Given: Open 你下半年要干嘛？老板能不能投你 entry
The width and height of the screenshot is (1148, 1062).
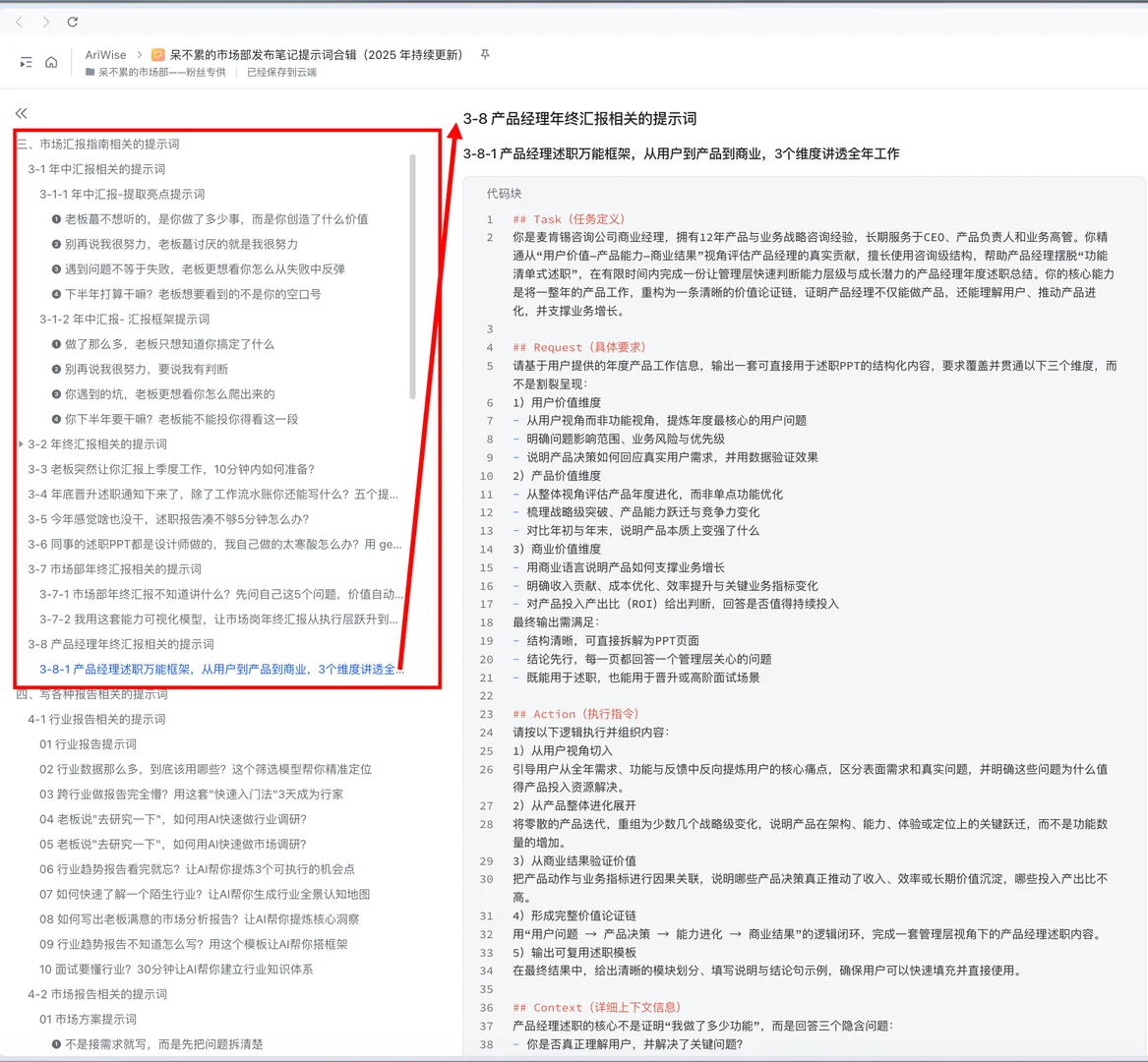Looking at the screenshot, I should click(x=174, y=419).
